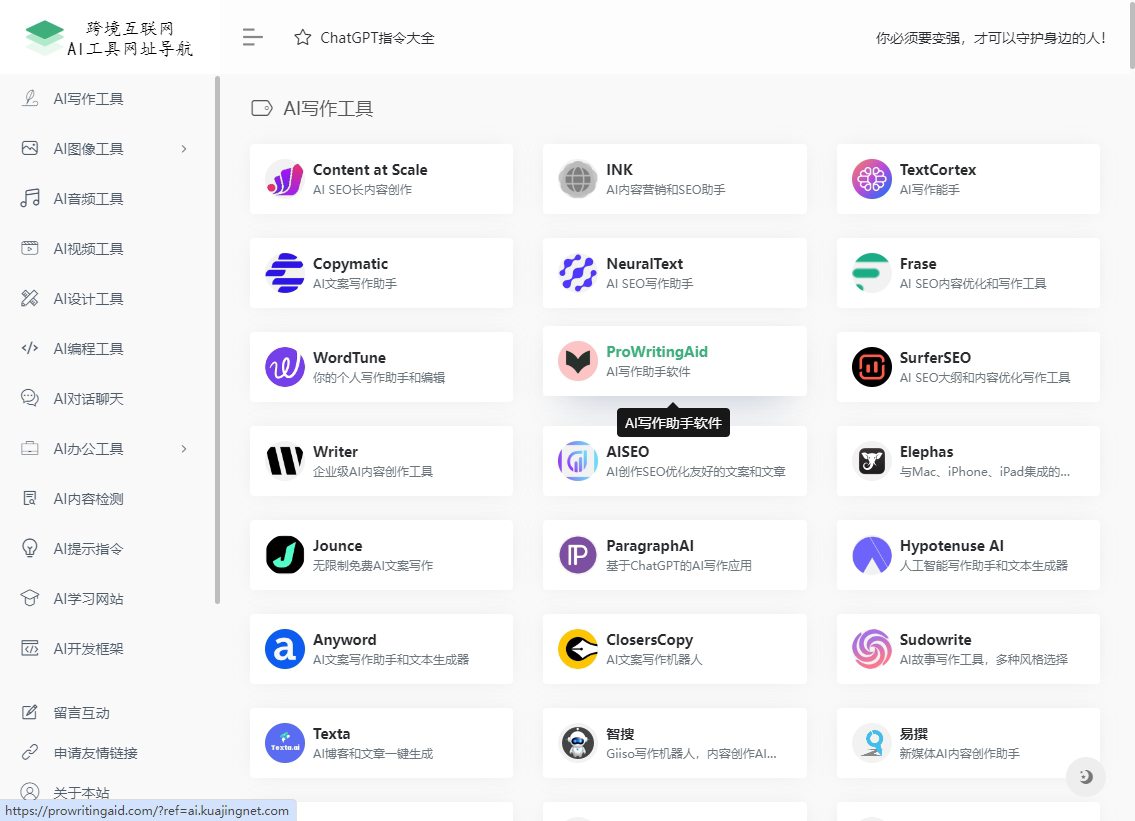Click the 智搜 robot icon
The height and width of the screenshot is (821, 1135).
click(578, 744)
